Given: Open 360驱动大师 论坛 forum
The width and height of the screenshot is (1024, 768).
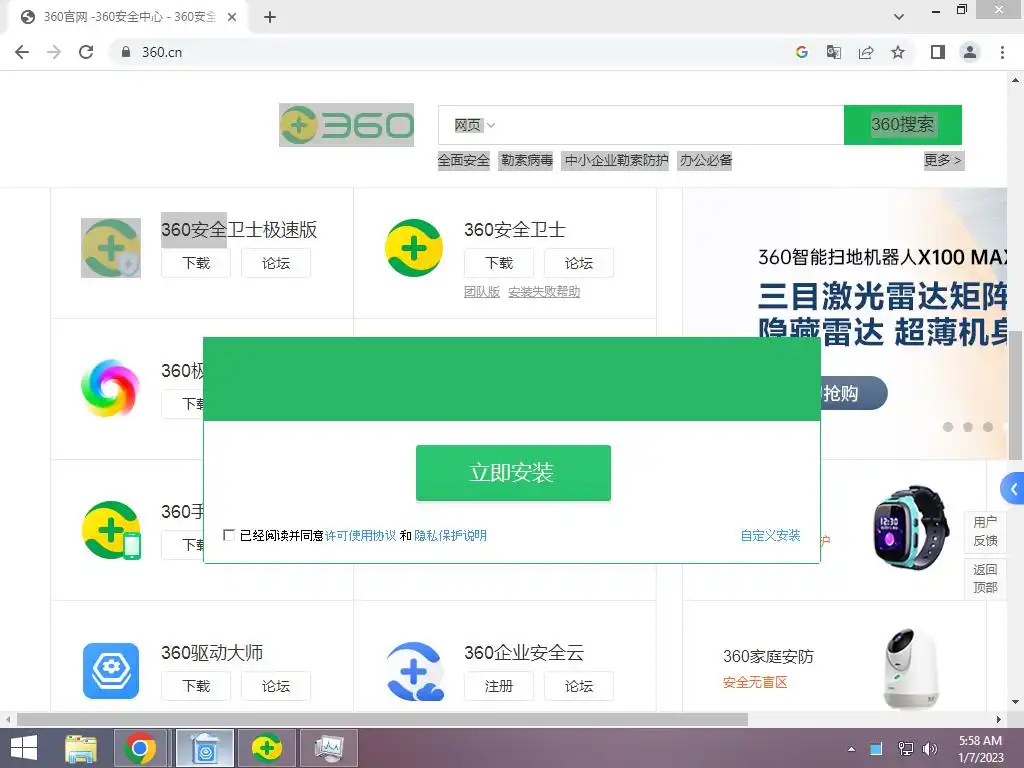Looking at the screenshot, I should [276, 686].
